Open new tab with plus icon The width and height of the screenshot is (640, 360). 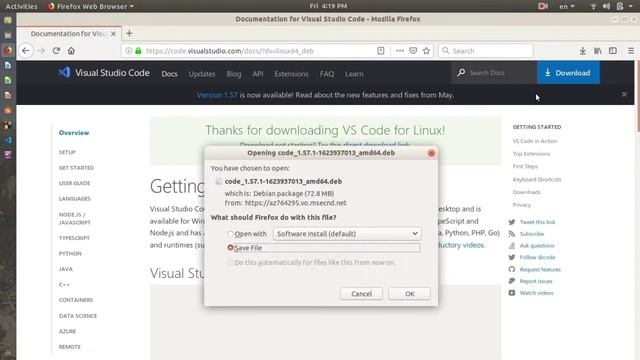pos(129,33)
